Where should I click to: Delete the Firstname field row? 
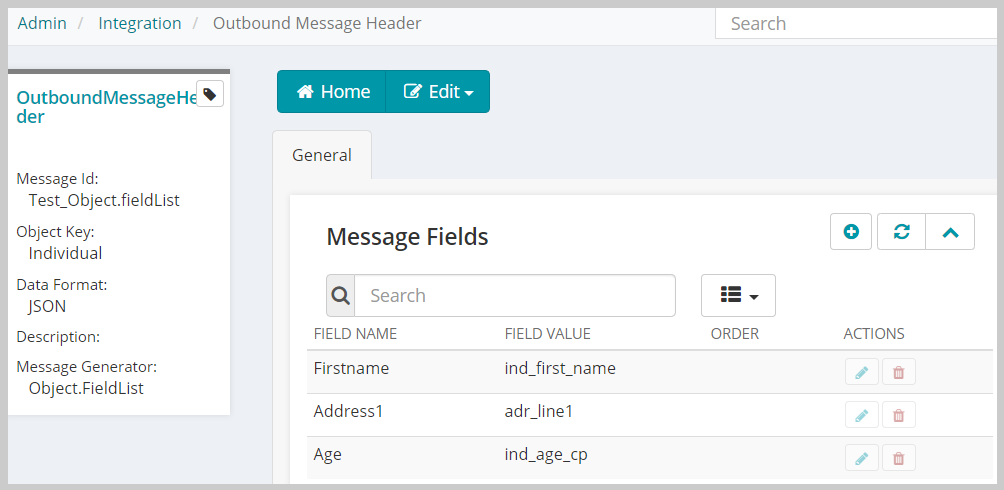click(x=899, y=372)
